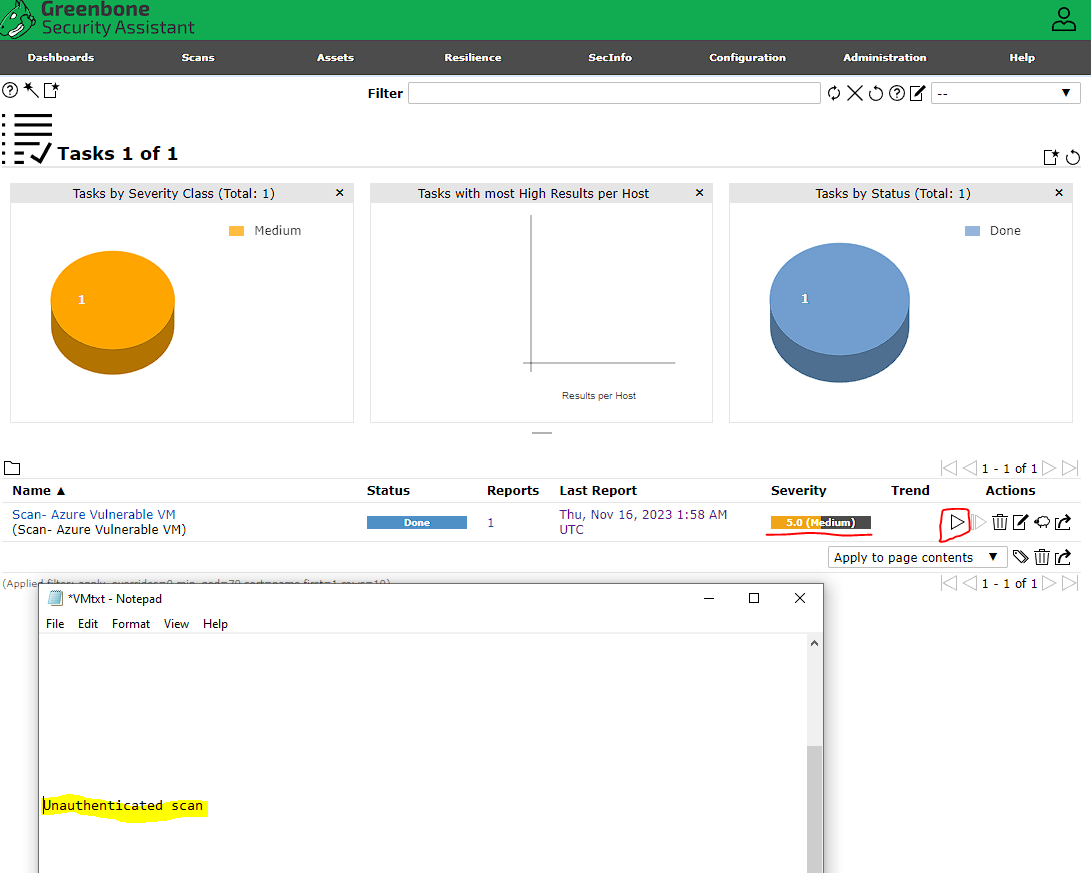Close Tasks by Severity Class chart
Image resolution: width=1091 pixels, height=873 pixels.
pyautogui.click(x=340, y=193)
